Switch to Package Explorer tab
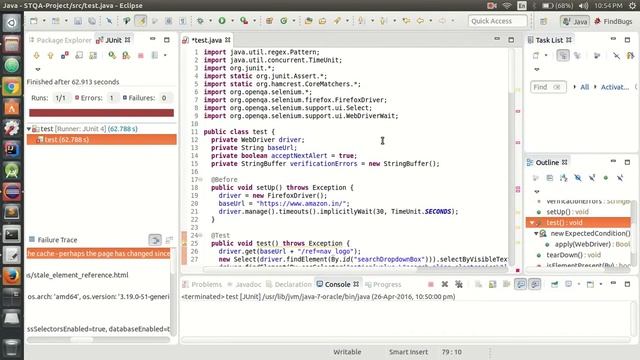Image resolution: width=640 pixels, height=360 pixels. pyautogui.click(x=60, y=40)
